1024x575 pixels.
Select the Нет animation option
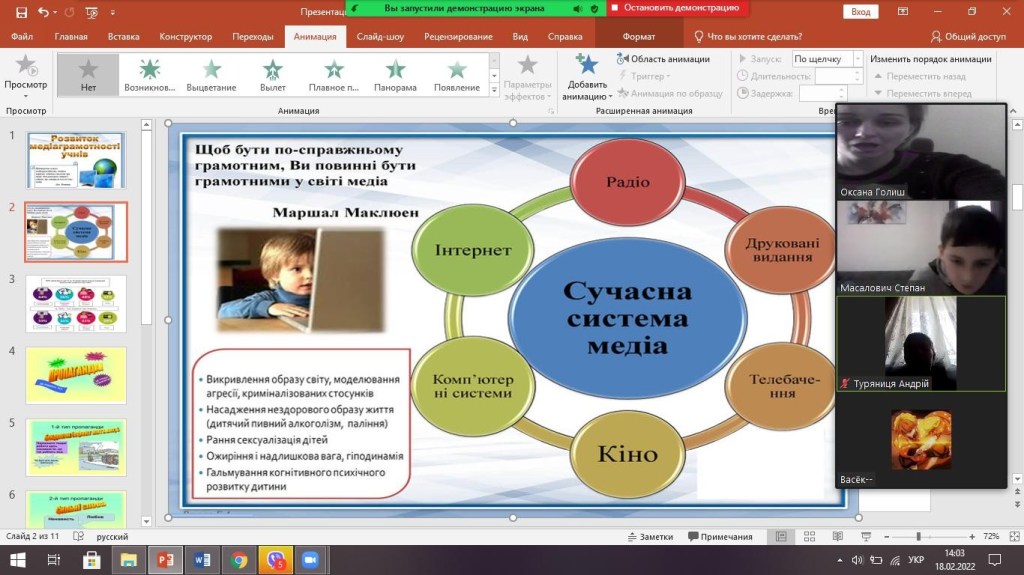[x=88, y=74]
